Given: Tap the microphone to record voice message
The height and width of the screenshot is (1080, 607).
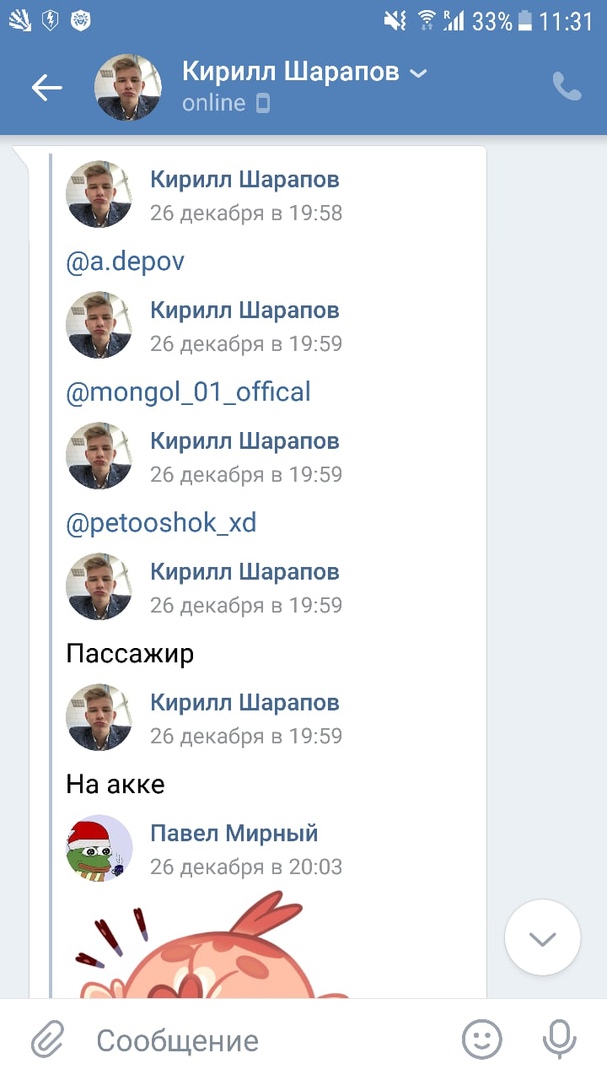Looking at the screenshot, I should click(x=559, y=1040).
